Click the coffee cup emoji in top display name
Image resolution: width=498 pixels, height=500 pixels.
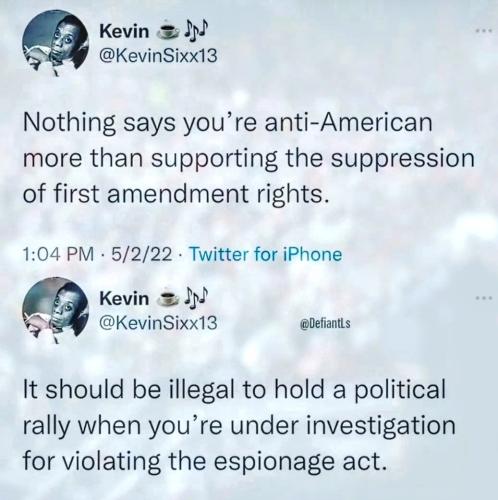167,31
